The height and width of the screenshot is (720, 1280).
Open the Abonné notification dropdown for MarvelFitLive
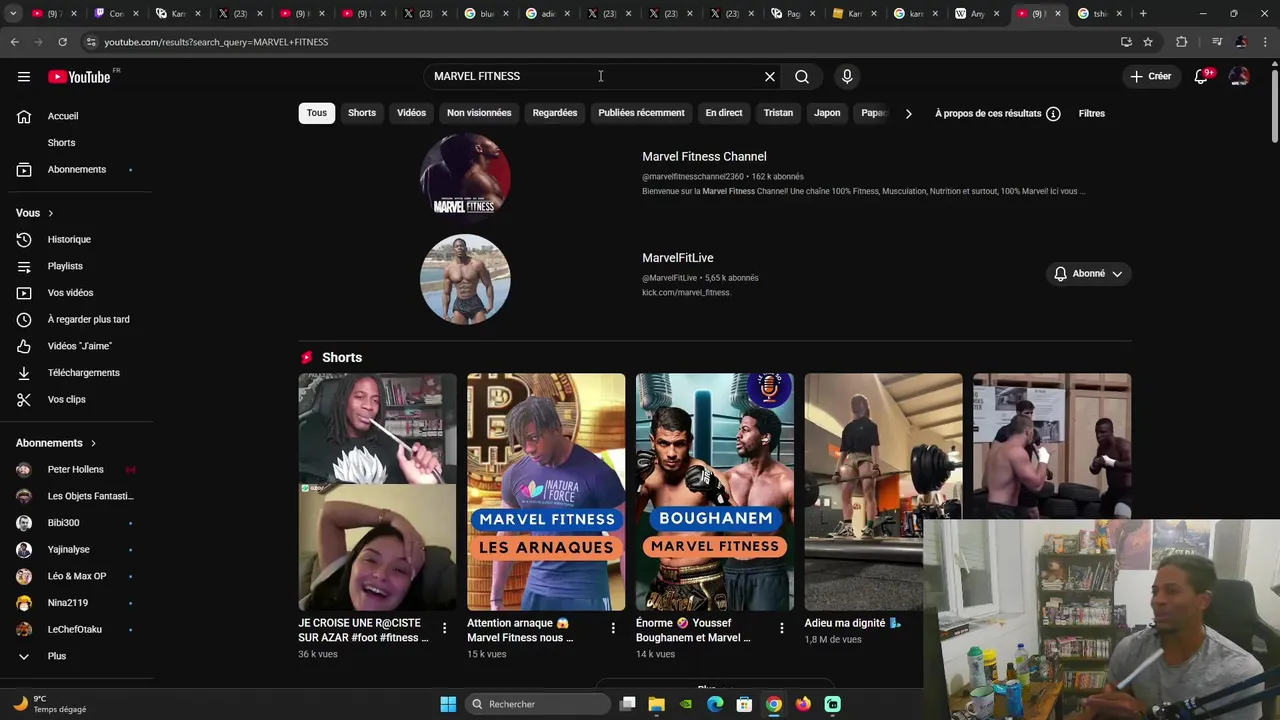coord(1088,274)
